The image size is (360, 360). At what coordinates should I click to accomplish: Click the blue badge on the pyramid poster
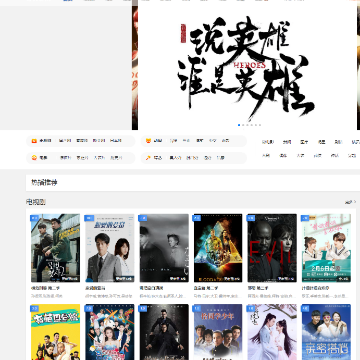(x=197, y=218)
